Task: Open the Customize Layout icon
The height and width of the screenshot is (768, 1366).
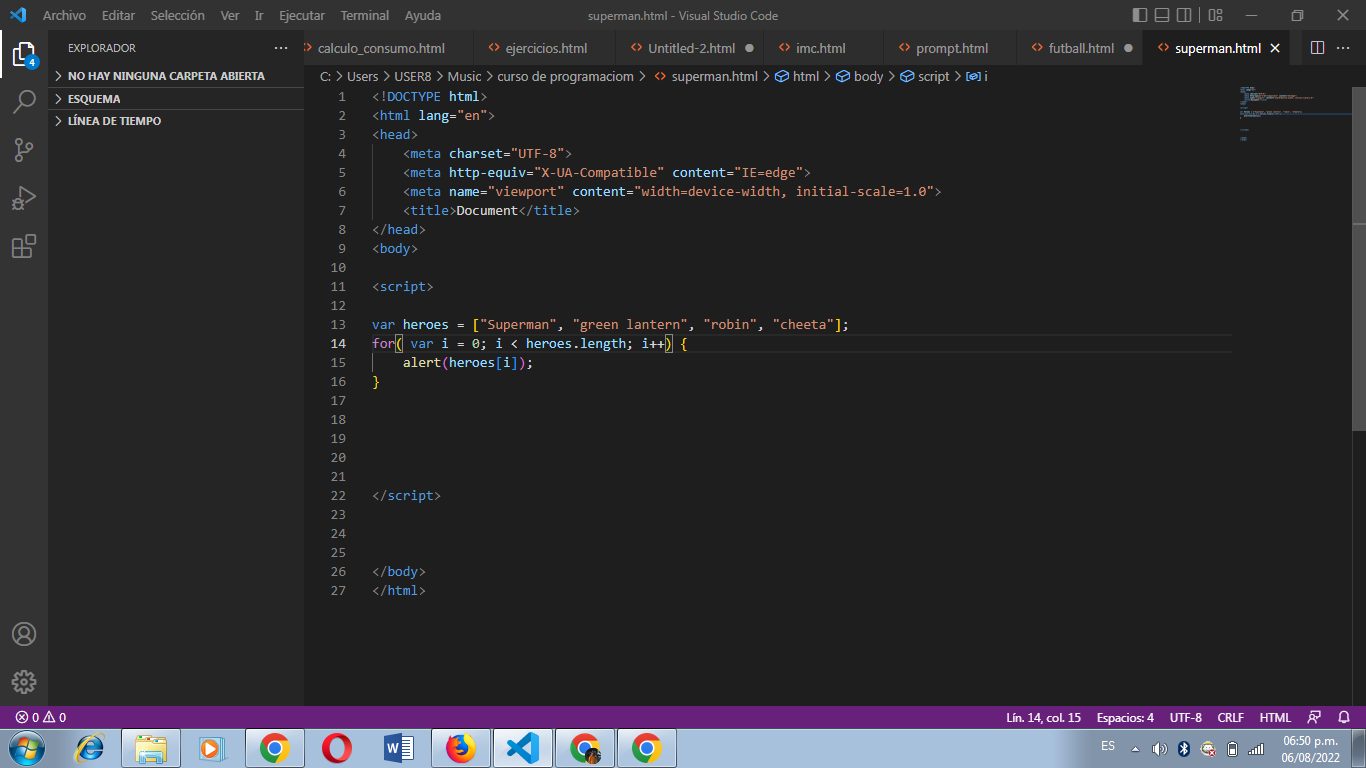Action: click(1215, 15)
